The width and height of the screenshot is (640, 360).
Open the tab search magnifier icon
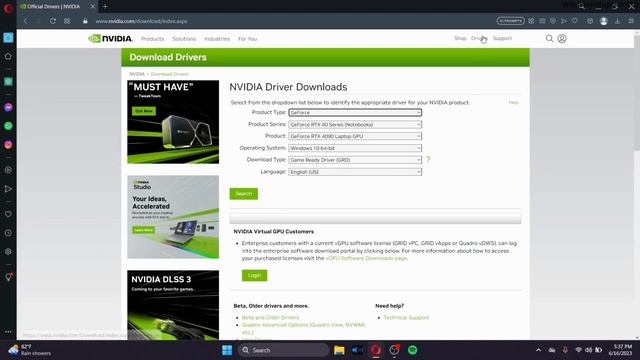pos(581,6)
